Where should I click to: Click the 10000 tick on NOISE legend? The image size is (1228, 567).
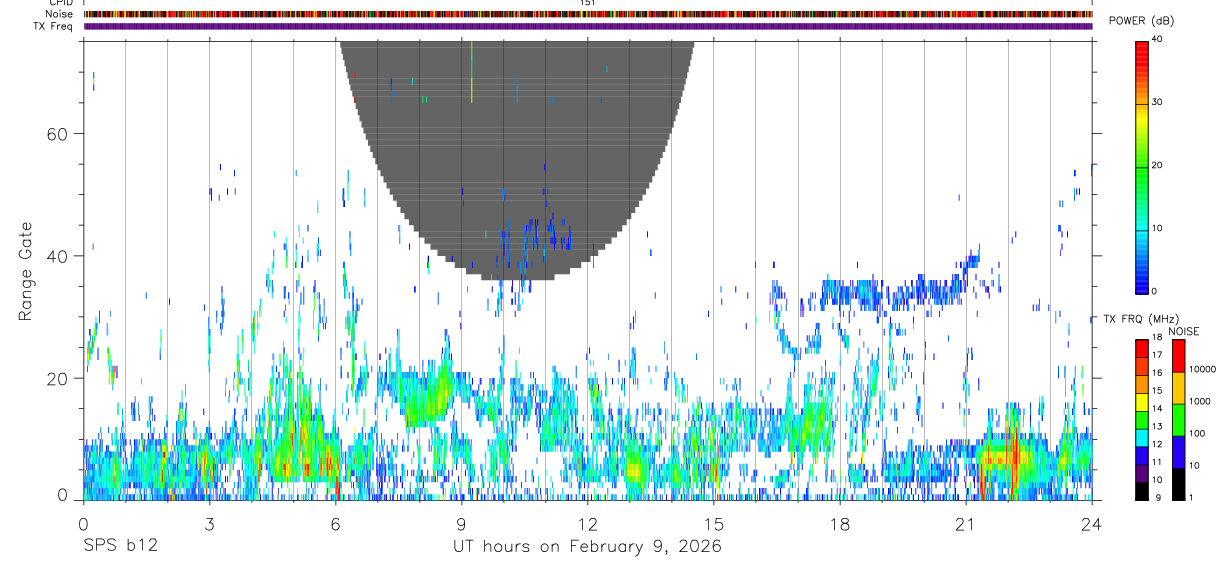click(1202, 369)
